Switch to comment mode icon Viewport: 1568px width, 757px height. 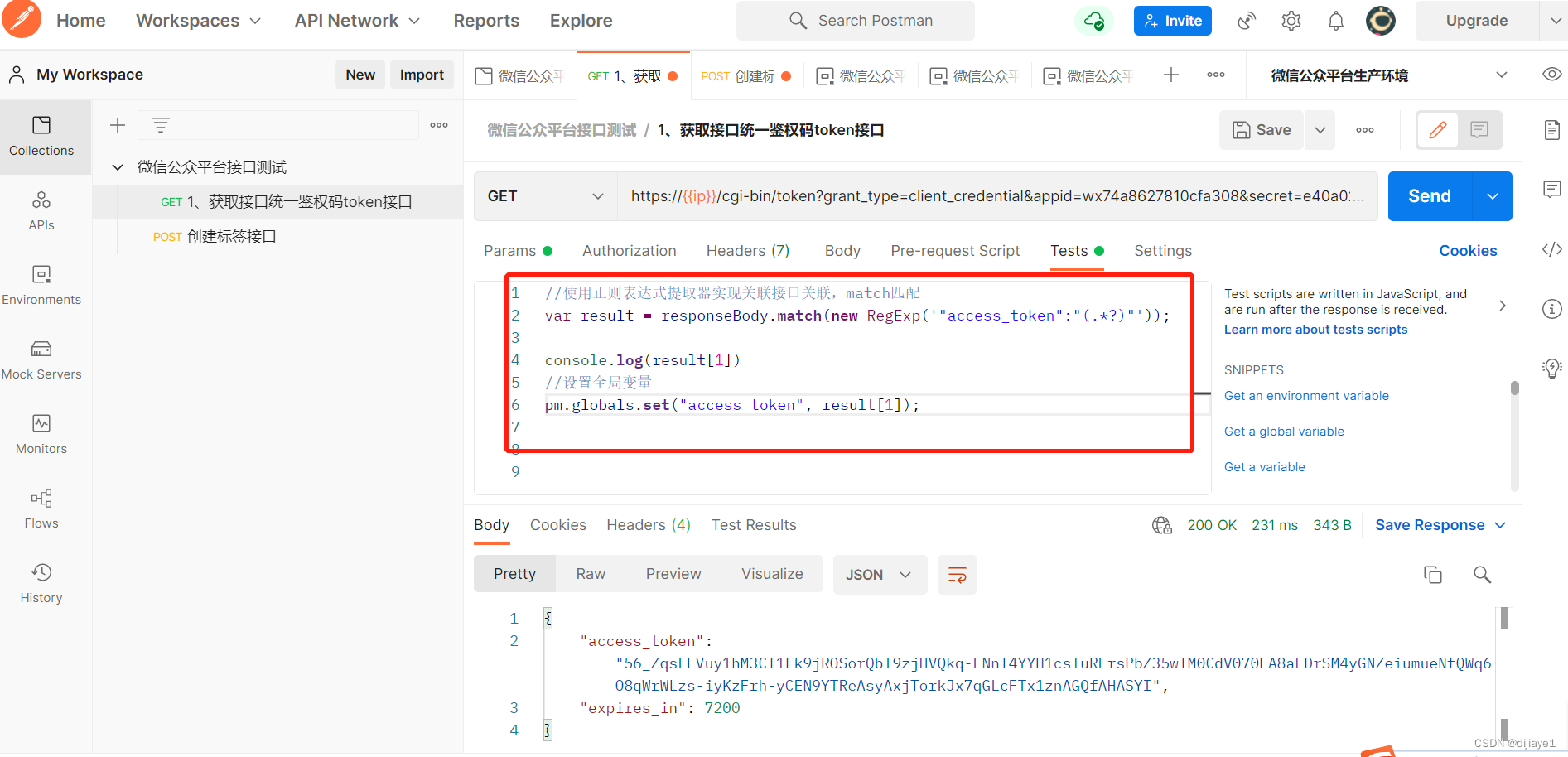coord(1479,130)
